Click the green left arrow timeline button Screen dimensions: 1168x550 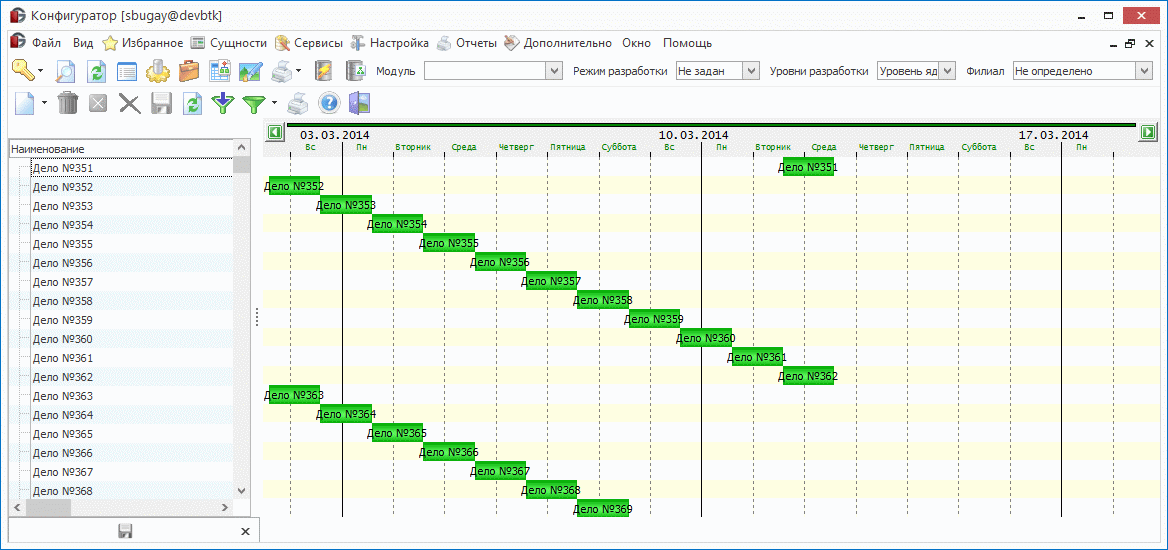coord(274,132)
